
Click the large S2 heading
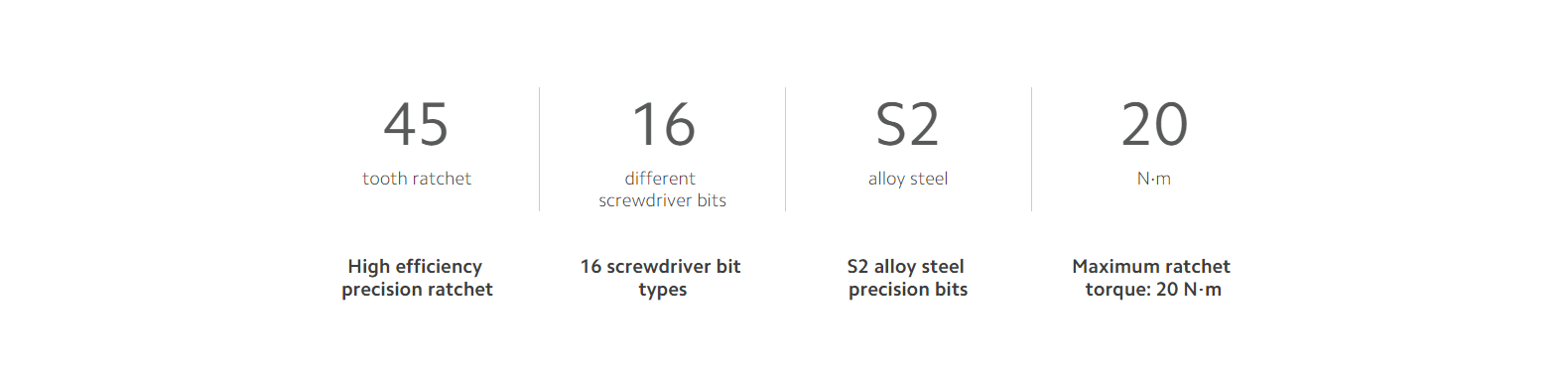pos(907,125)
